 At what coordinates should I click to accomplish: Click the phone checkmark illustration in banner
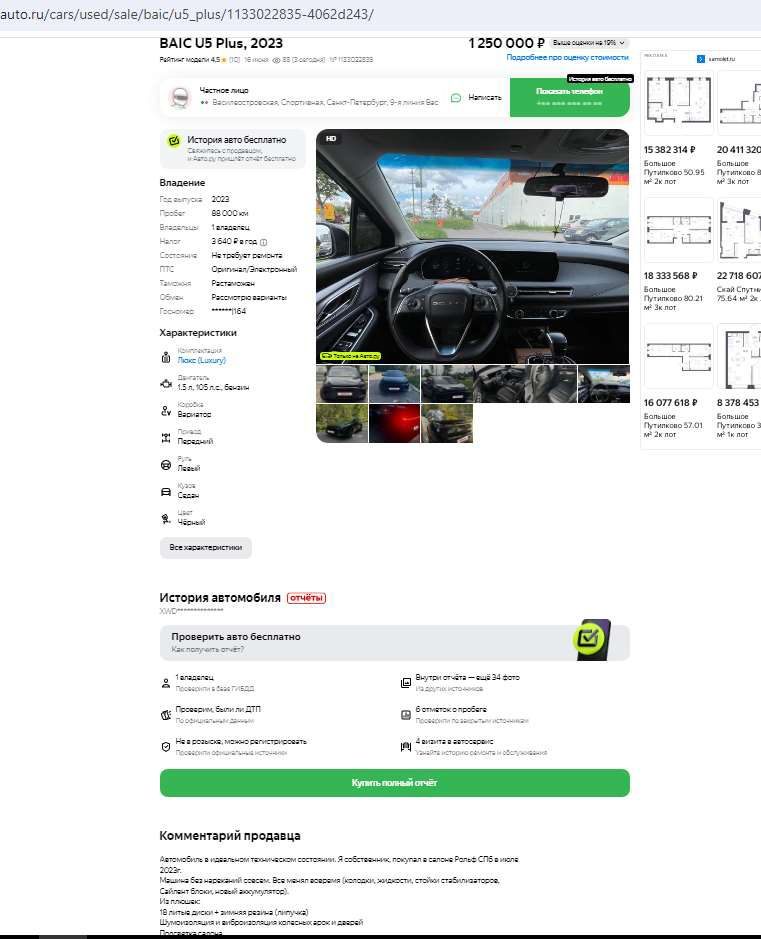(591, 640)
